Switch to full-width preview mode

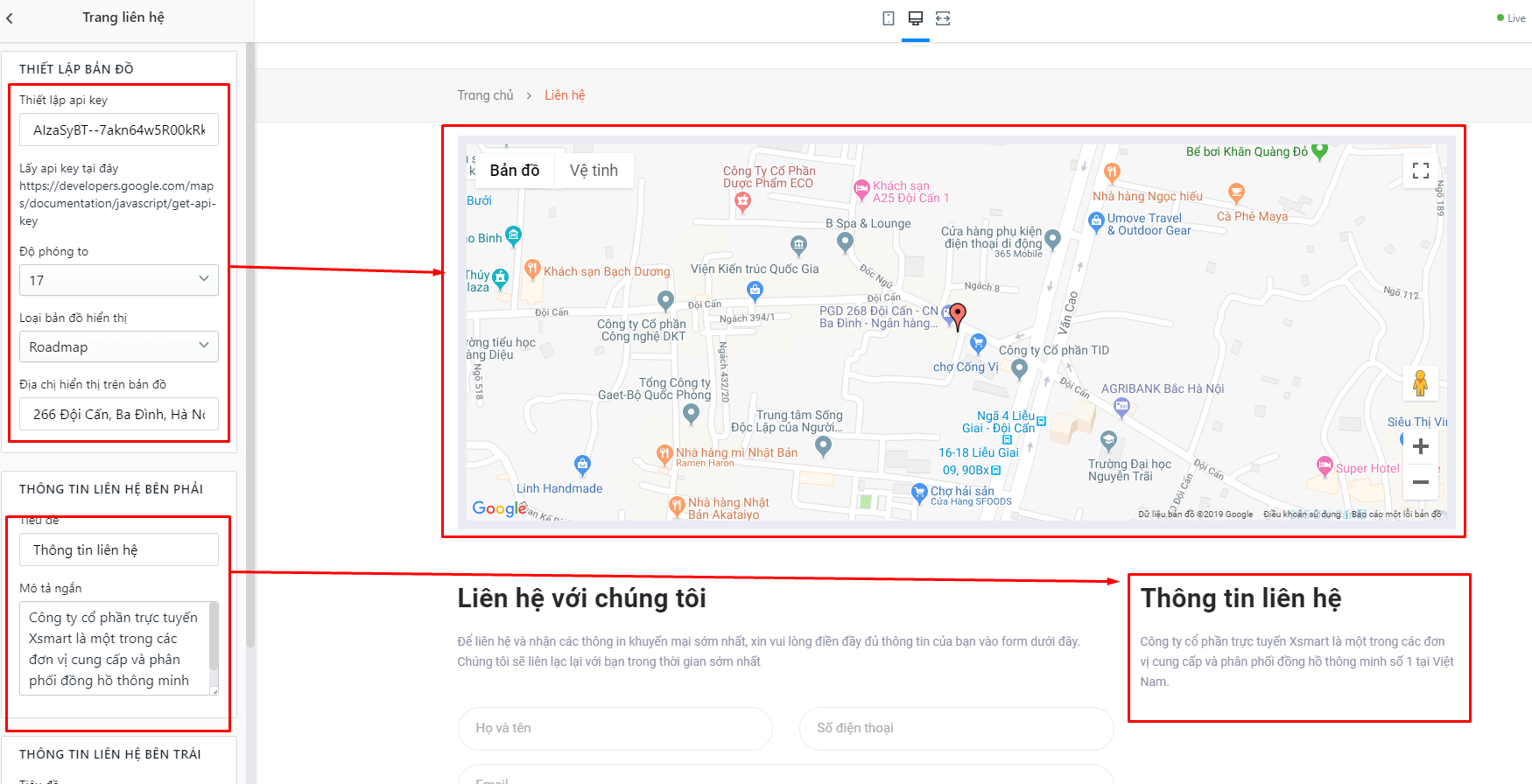tap(943, 18)
